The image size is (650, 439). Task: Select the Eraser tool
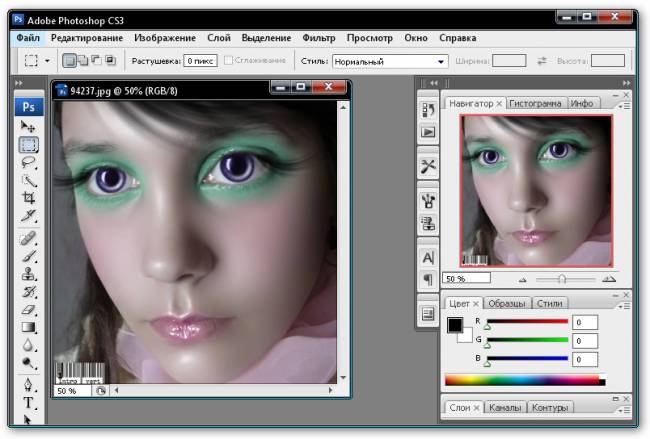29,309
